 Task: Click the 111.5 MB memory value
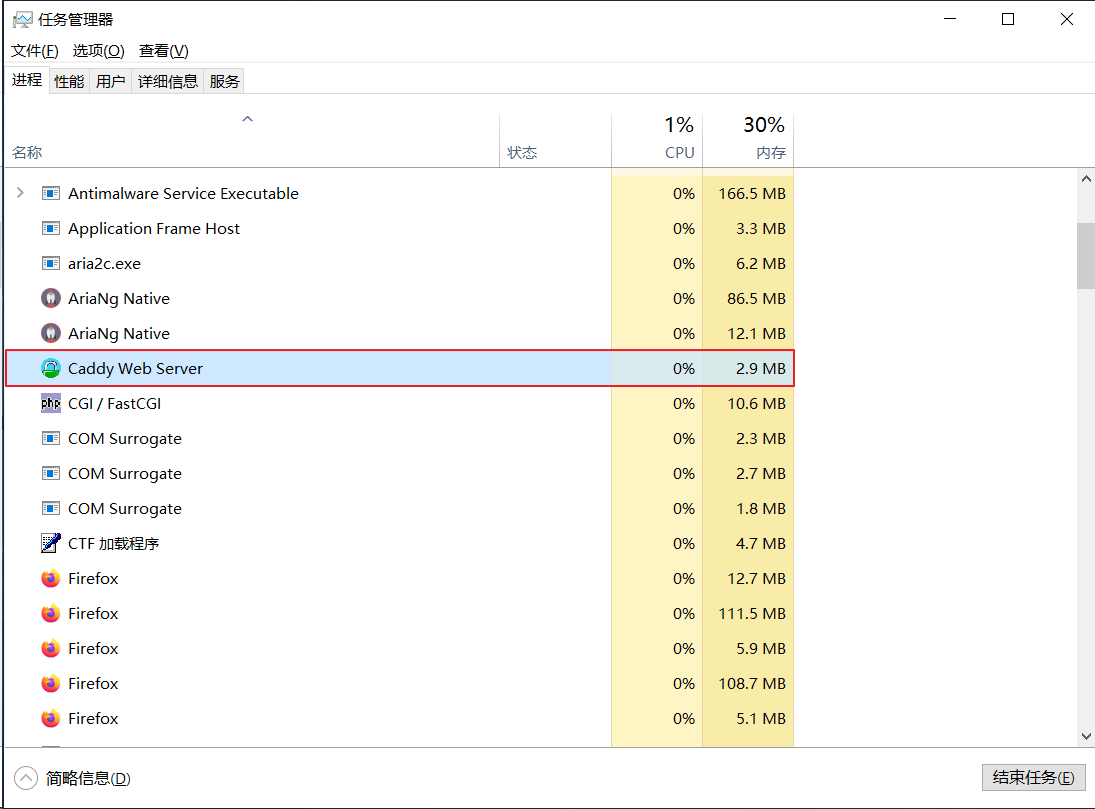752,613
